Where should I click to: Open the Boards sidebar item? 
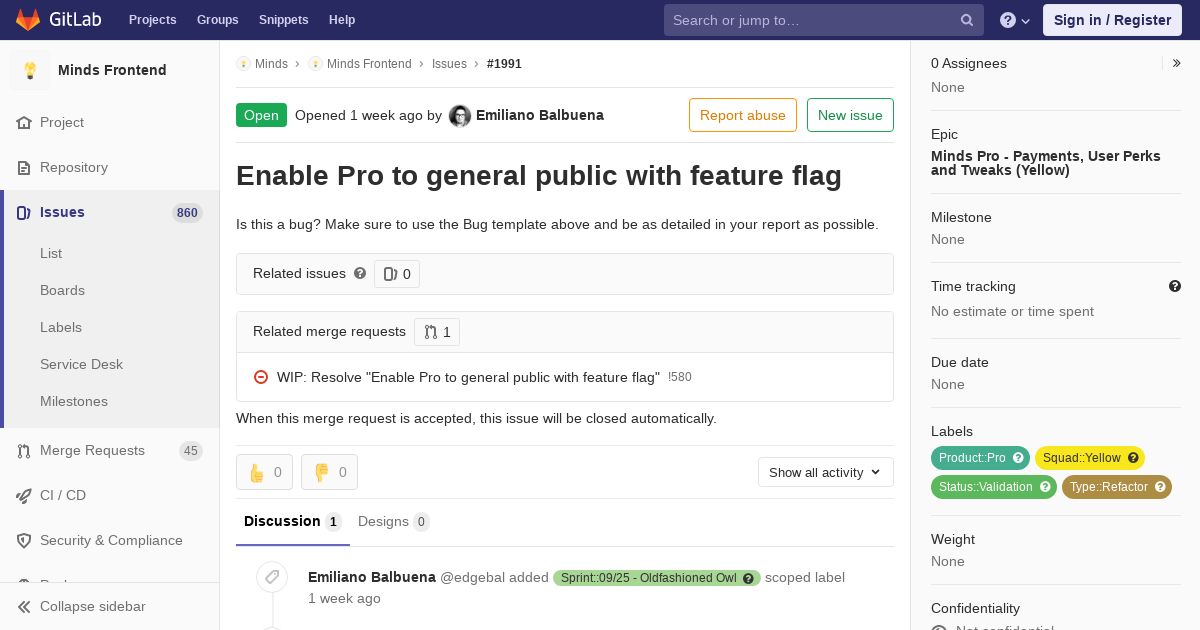click(62, 290)
